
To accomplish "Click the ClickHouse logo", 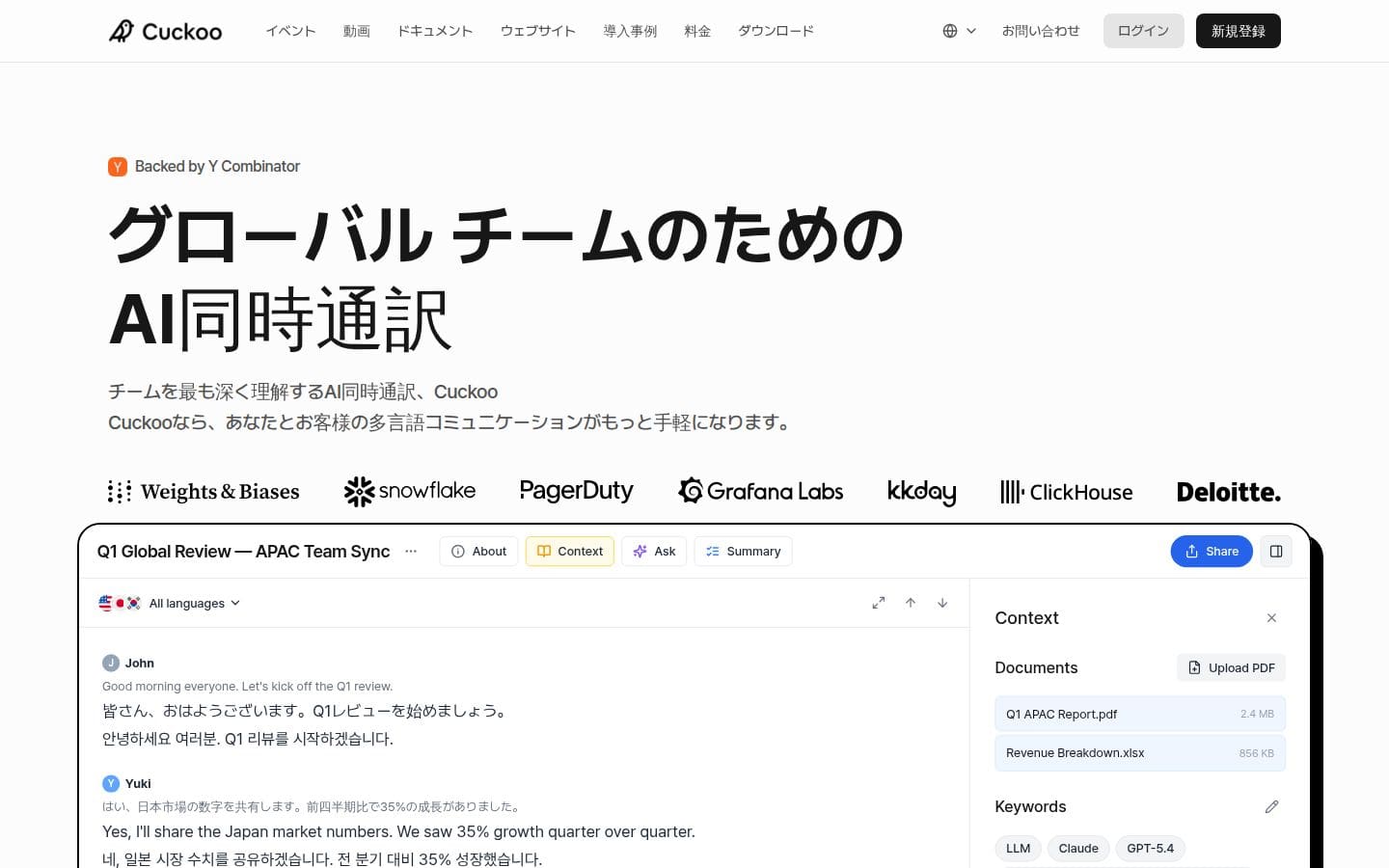I will pos(1067,492).
